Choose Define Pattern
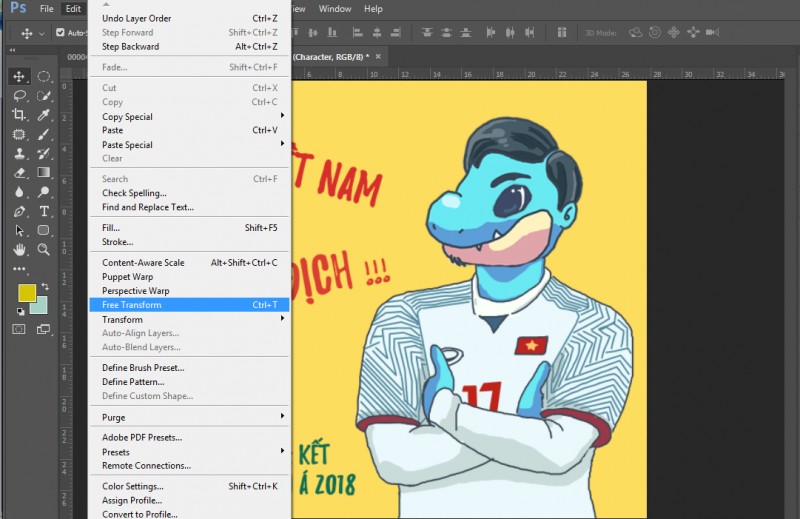 pos(189,382)
